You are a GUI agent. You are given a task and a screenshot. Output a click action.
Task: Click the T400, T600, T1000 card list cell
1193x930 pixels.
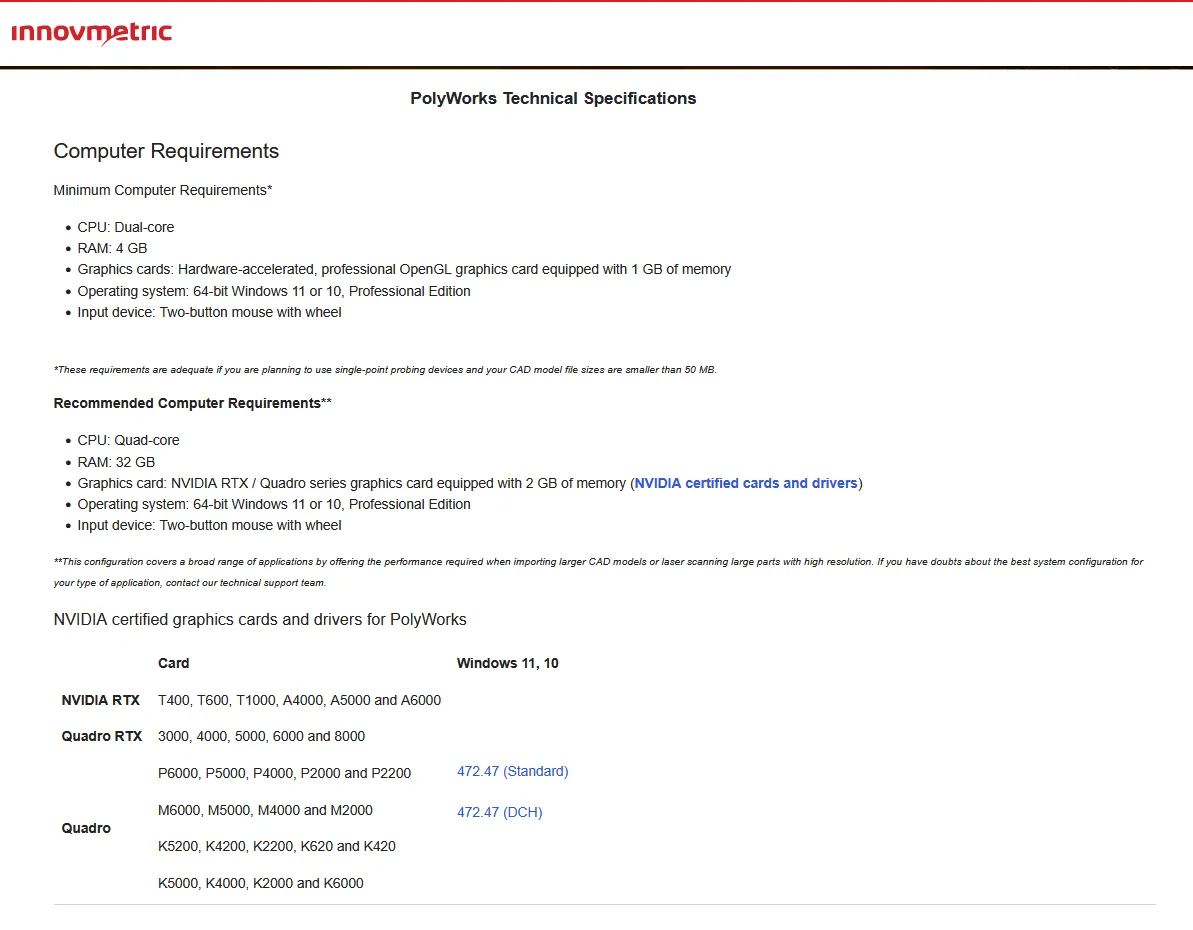[x=299, y=700]
